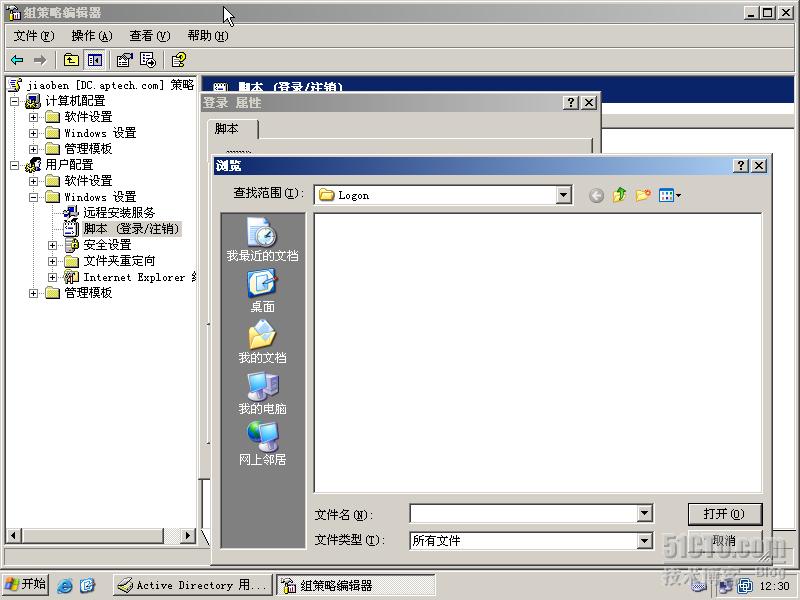Screen dimensions: 800x600
Task: Select 脚本 (登录/注销) in the tree
Action: (132, 229)
